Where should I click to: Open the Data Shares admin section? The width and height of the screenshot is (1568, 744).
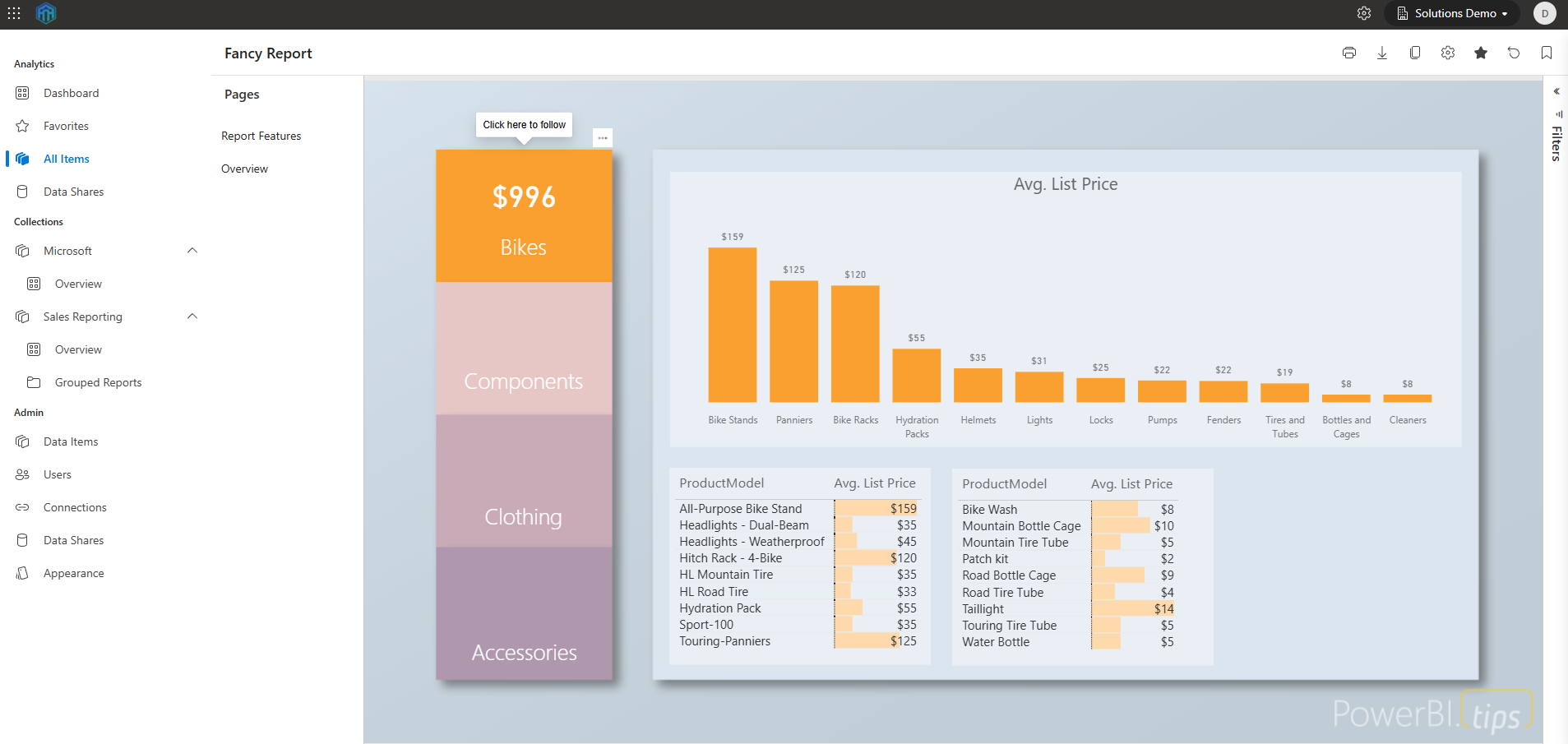pyautogui.click(x=72, y=540)
